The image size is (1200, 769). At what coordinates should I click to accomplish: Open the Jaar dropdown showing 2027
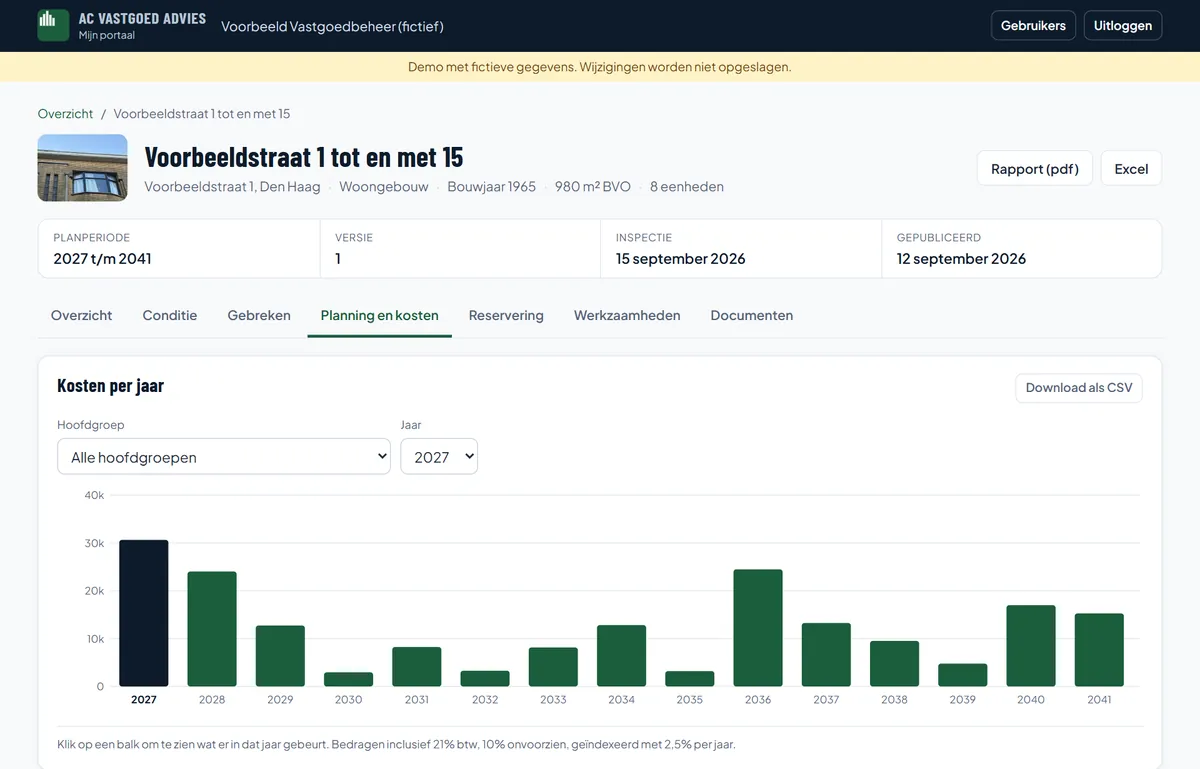click(x=439, y=457)
